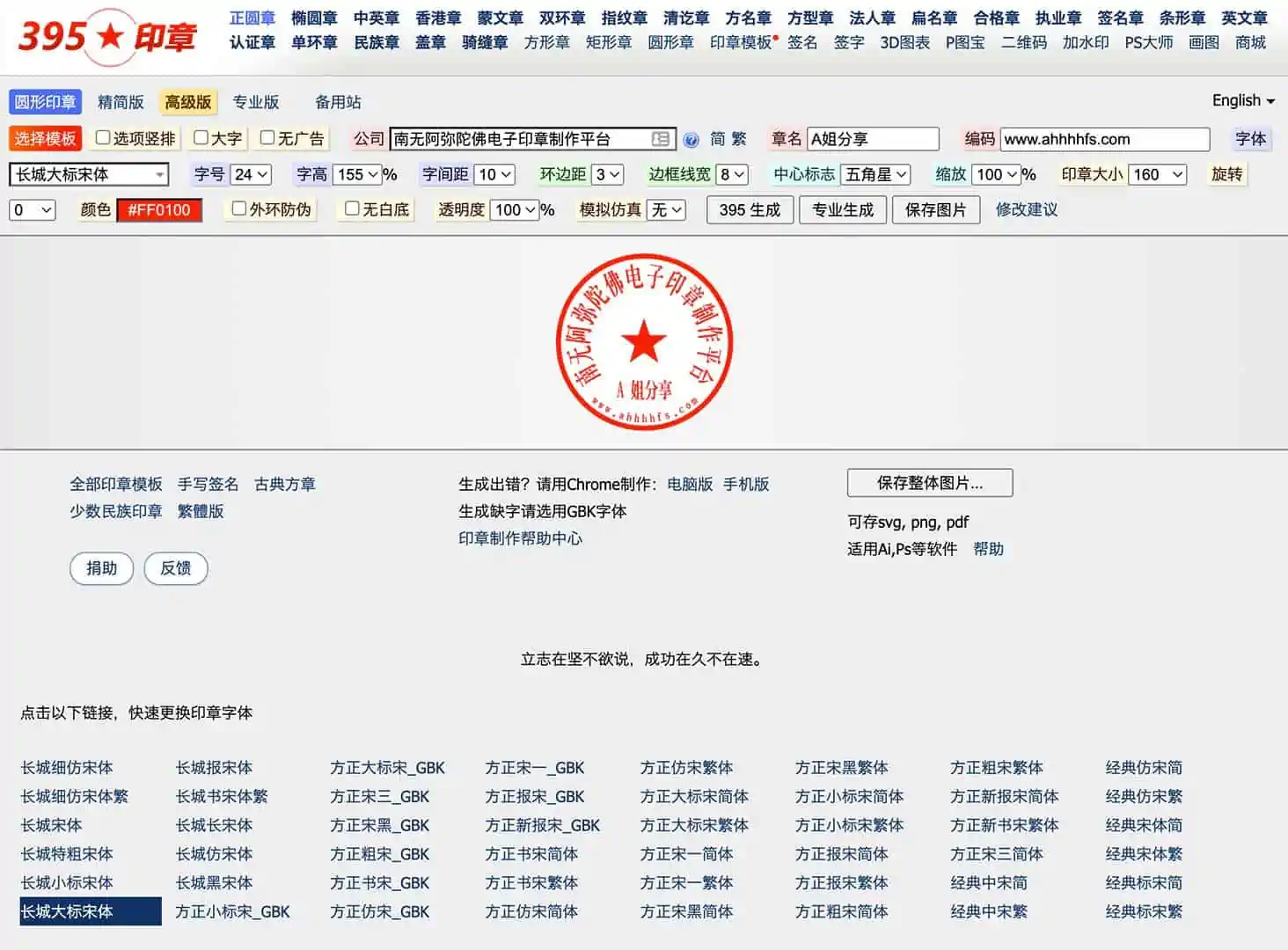This screenshot has height=950, width=1288.
Task: Check the 无广告 option
Action: click(x=267, y=139)
